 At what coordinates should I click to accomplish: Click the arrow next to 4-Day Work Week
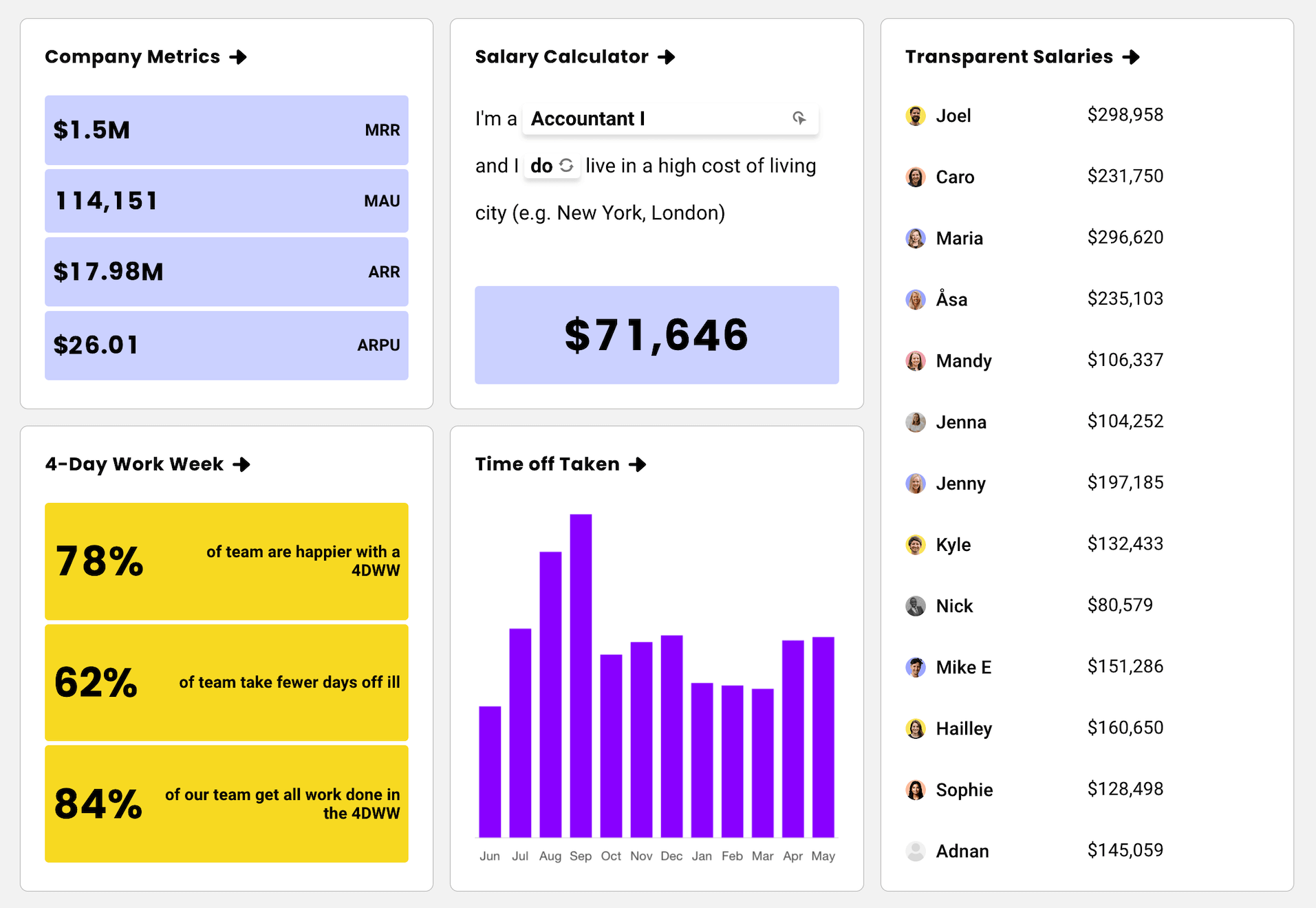coord(242,465)
